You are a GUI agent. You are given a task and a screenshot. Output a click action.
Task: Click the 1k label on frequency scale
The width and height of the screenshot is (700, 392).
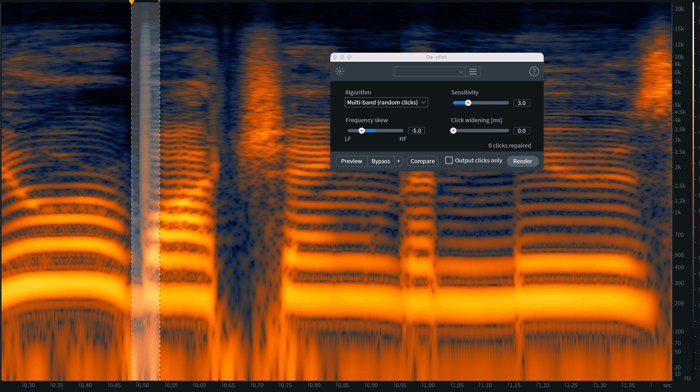pos(678,212)
